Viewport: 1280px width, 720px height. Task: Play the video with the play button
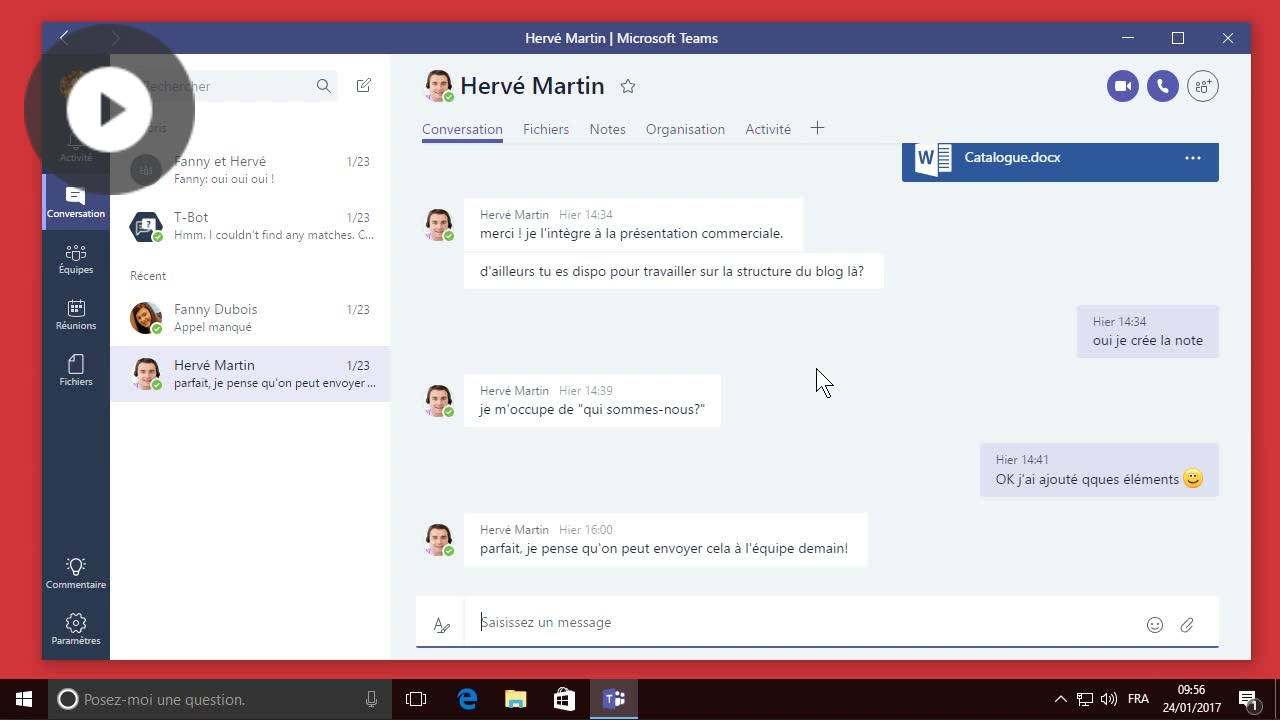pos(110,110)
